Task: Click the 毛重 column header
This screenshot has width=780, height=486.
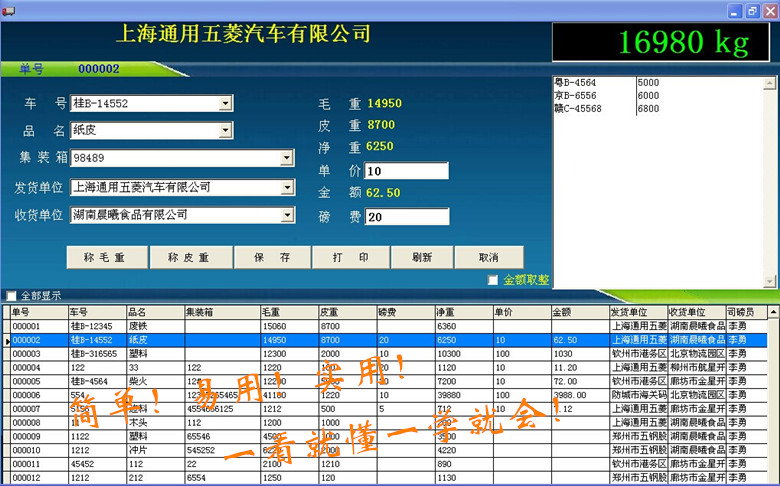Action: coord(290,312)
